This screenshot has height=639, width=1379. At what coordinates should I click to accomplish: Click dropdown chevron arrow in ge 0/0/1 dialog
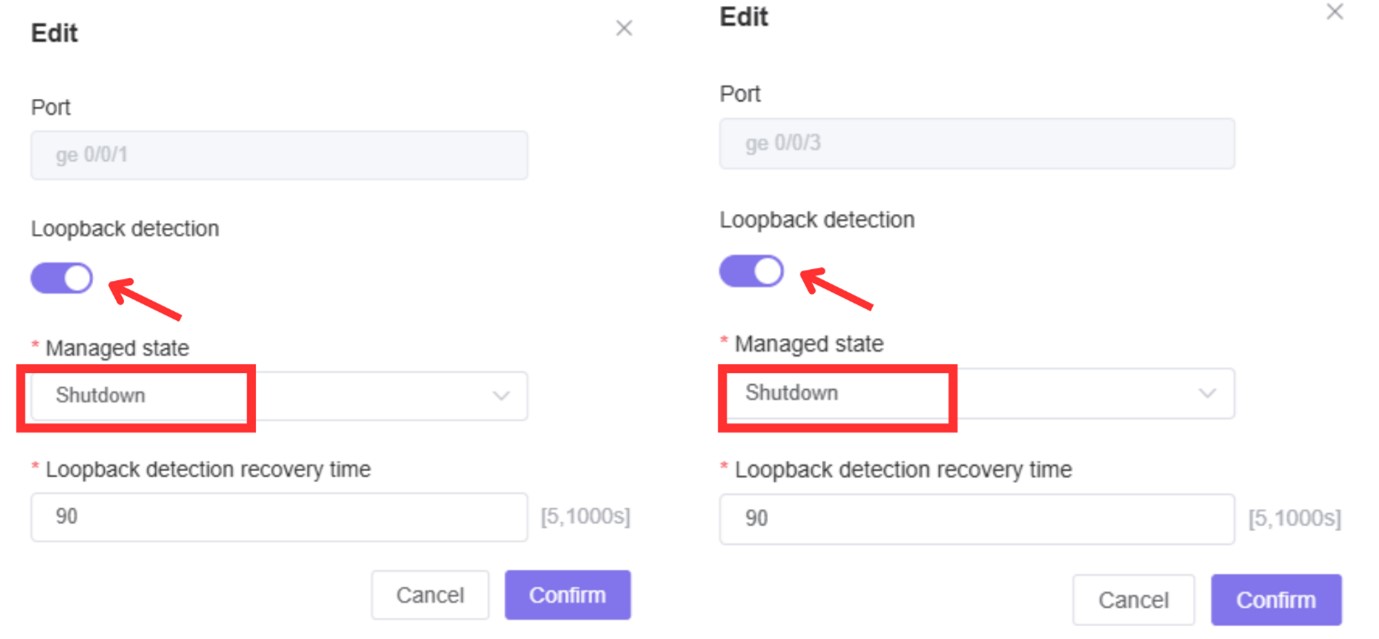point(501,396)
